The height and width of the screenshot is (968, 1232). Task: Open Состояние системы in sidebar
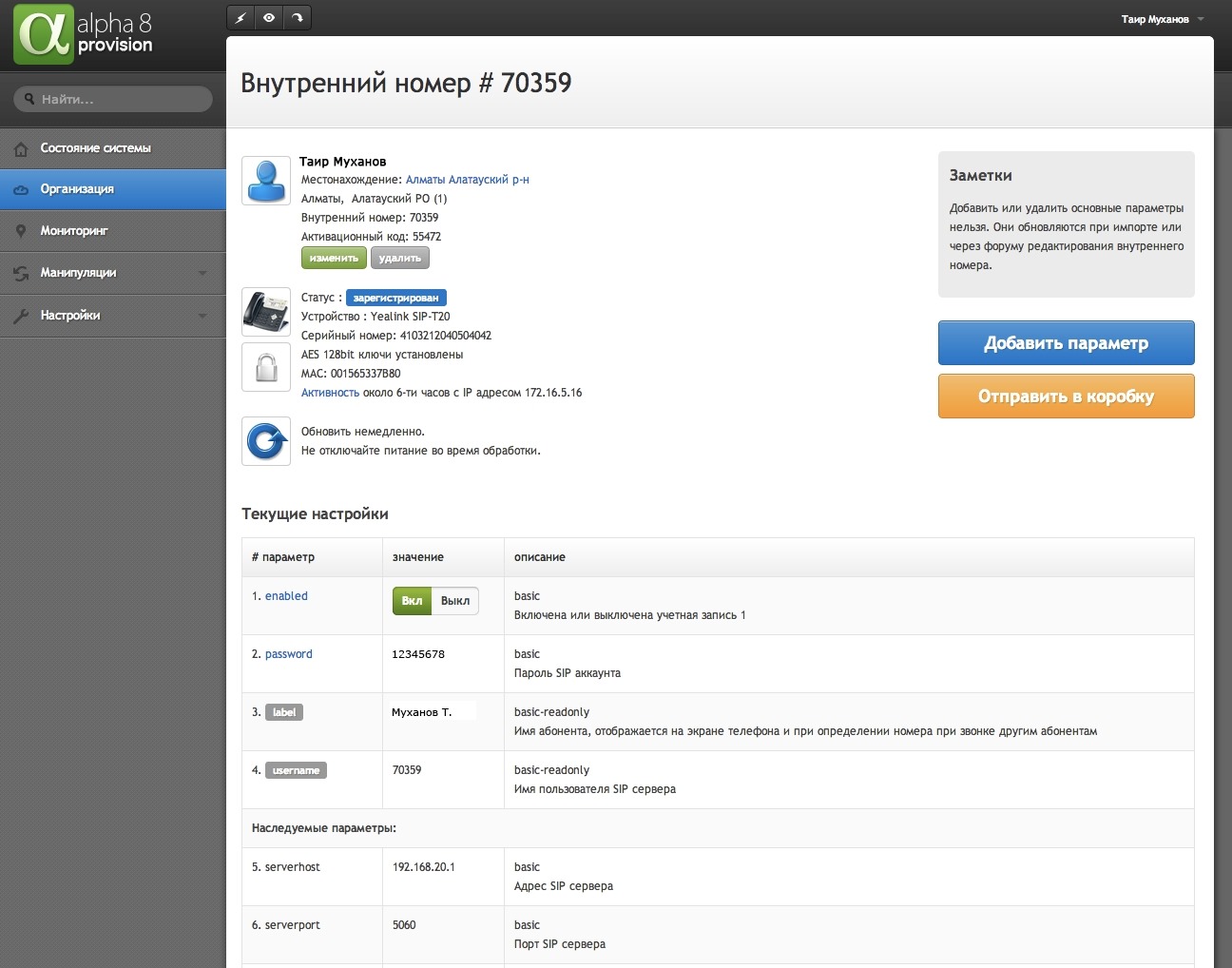point(113,148)
